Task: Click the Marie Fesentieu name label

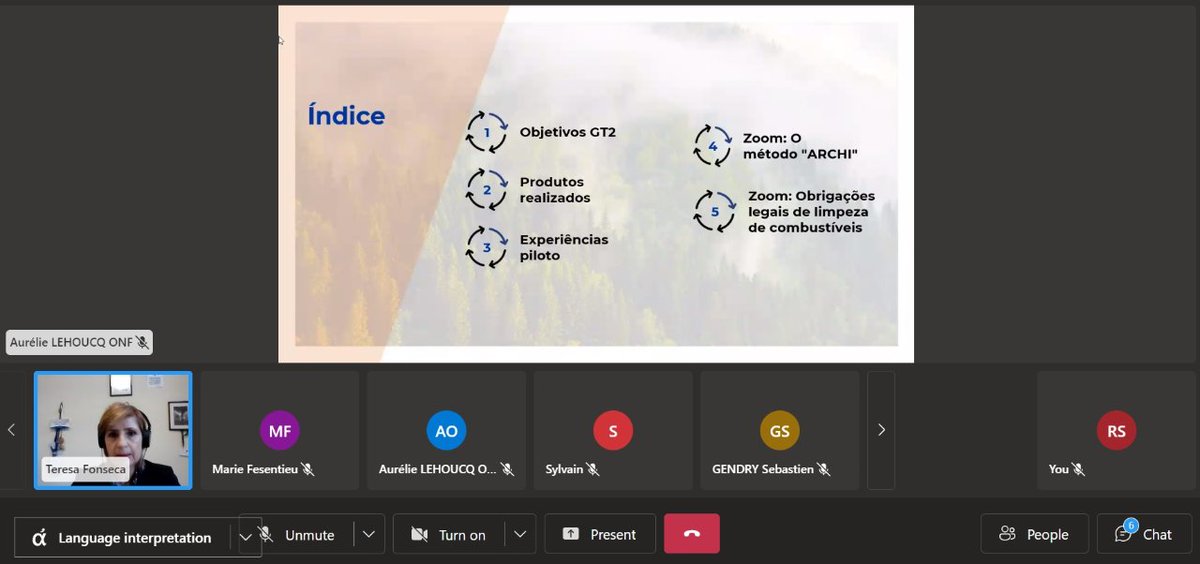Action: (255, 469)
